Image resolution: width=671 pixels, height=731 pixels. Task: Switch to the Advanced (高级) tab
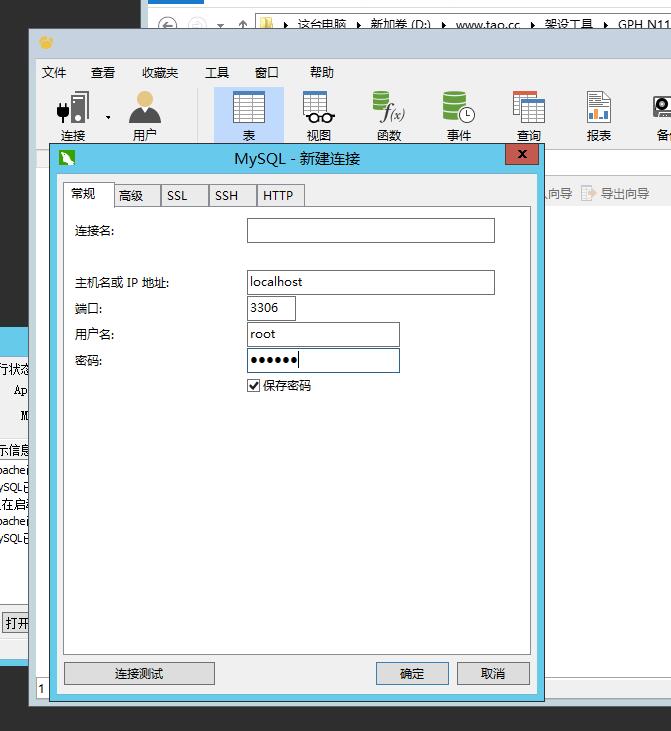(131, 196)
